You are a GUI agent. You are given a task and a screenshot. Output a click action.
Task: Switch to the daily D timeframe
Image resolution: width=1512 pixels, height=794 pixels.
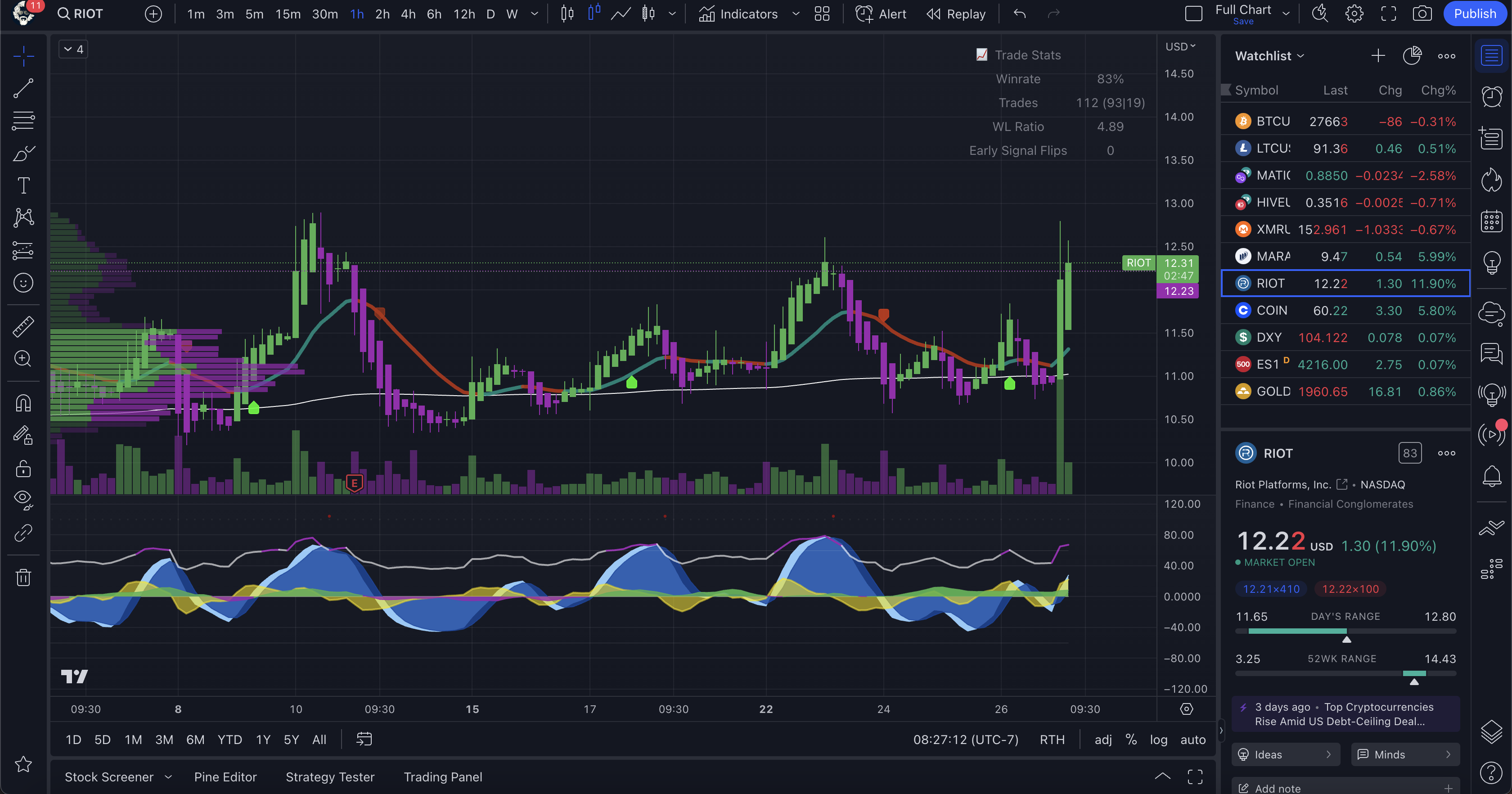pos(490,14)
